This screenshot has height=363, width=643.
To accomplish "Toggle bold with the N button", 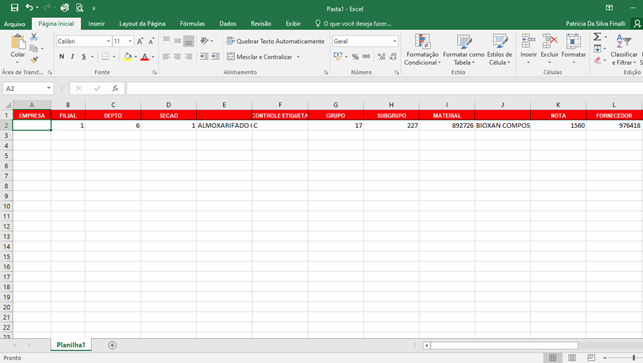I will point(62,57).
